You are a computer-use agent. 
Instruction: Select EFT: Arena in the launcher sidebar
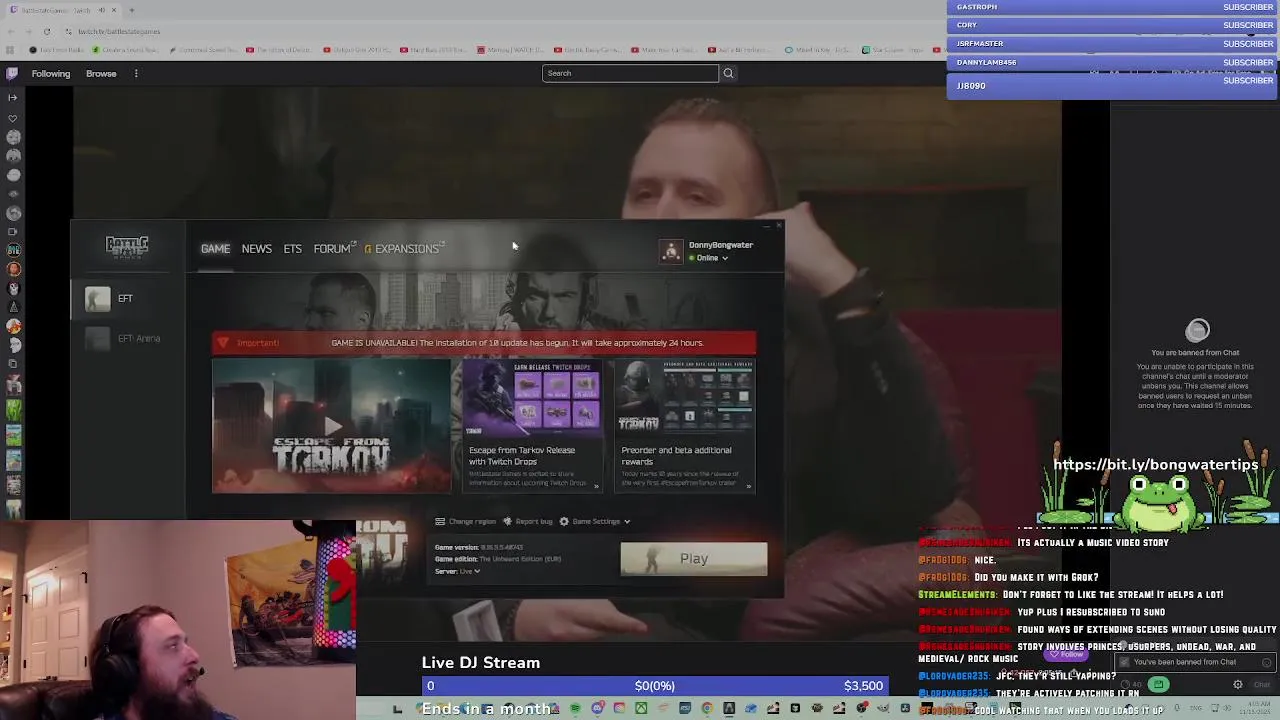point(128,339)
